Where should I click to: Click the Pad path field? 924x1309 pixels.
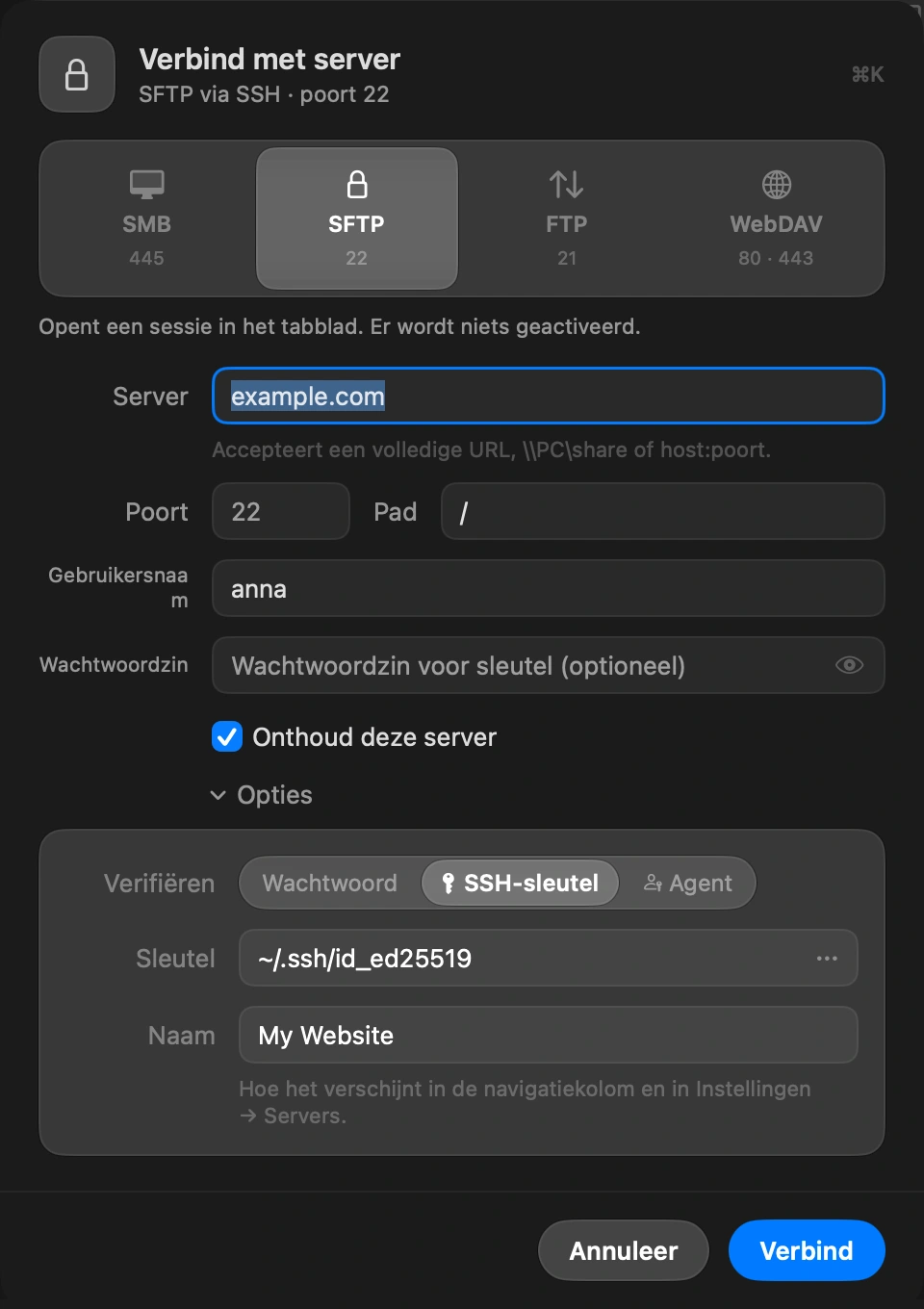663,511
